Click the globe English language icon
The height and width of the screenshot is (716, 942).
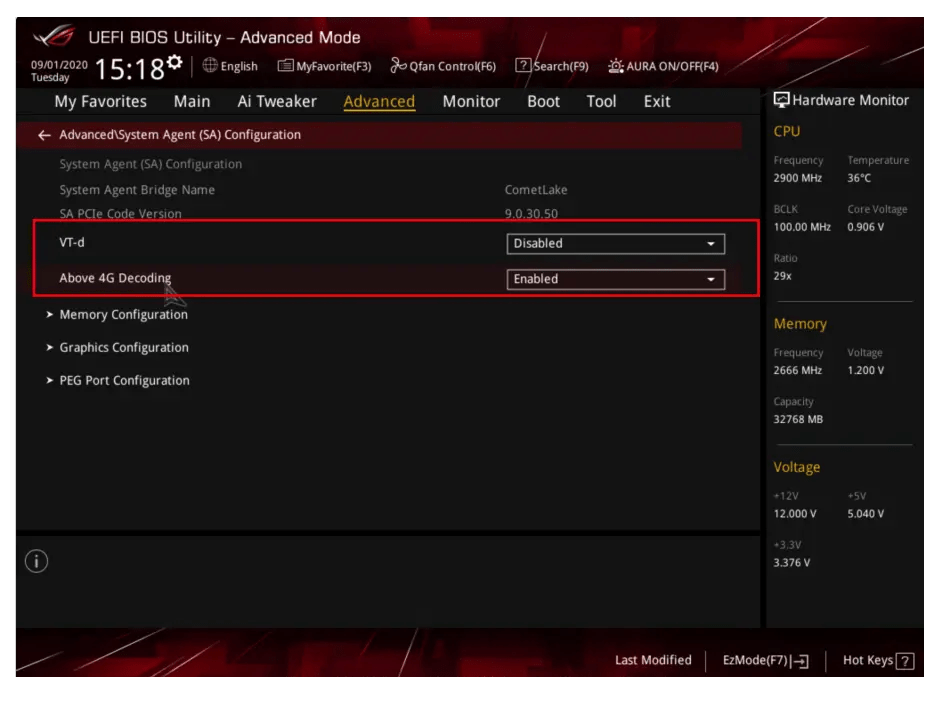(x=210, y=66)
